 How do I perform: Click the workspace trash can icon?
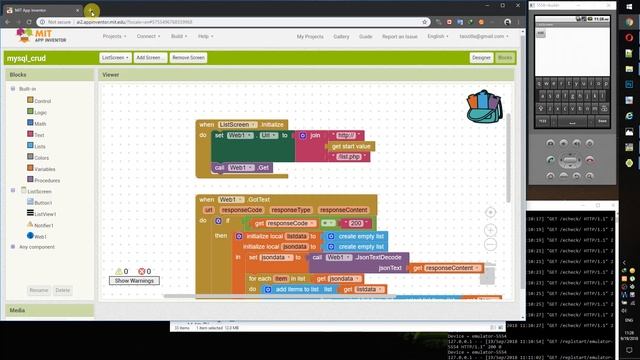487,274
